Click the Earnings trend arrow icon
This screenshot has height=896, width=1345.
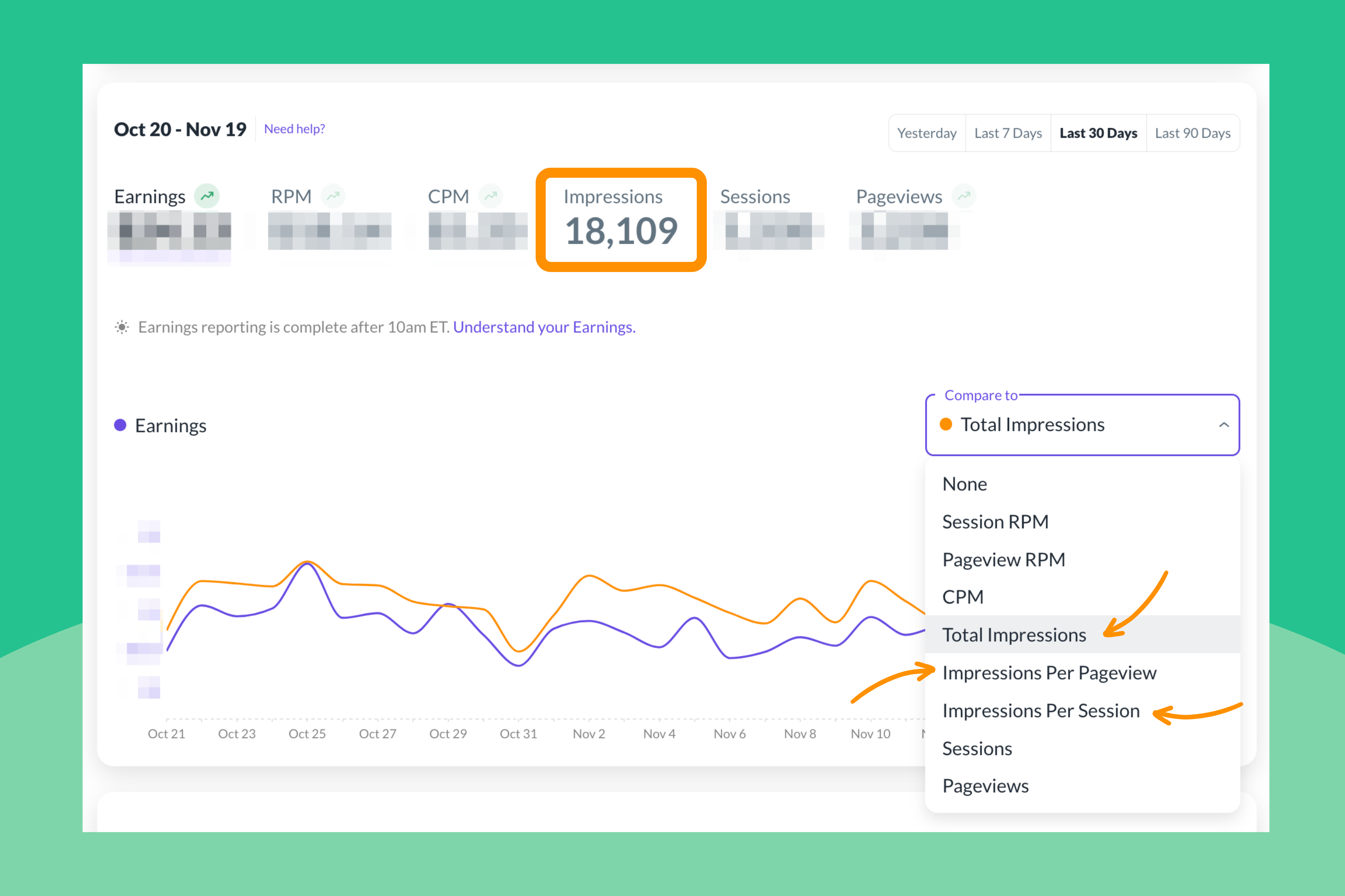click(207, 196)
